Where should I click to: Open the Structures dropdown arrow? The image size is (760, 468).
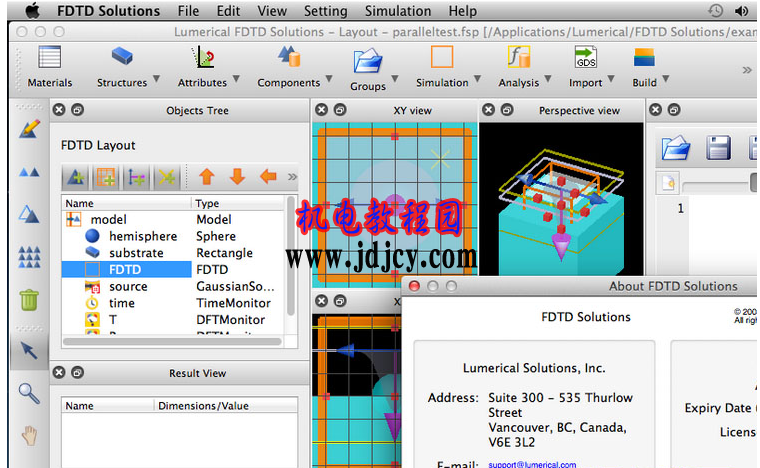pyautogui.click(x=156, y=78)
